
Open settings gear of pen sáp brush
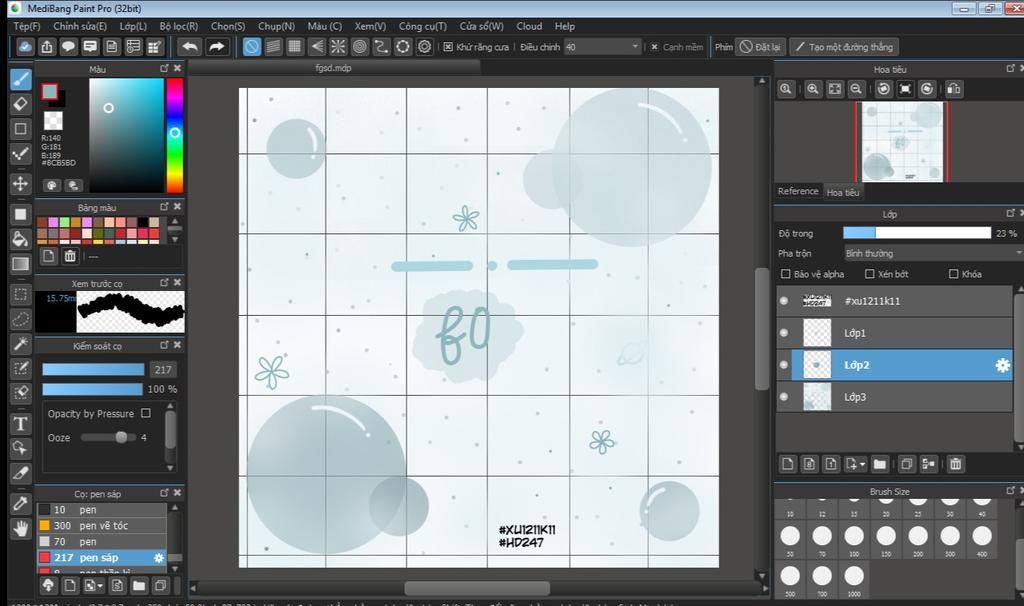[x=159, y=558]
